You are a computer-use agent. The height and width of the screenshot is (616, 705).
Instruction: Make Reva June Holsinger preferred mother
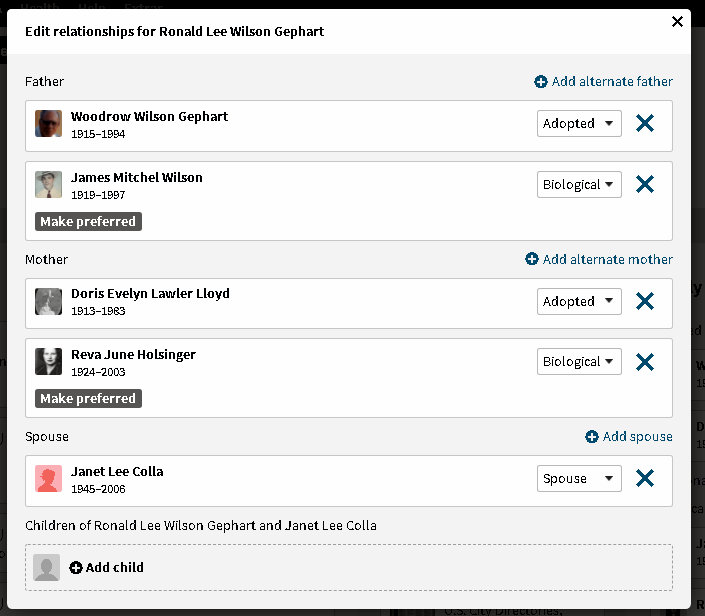[x=88, y=399]
